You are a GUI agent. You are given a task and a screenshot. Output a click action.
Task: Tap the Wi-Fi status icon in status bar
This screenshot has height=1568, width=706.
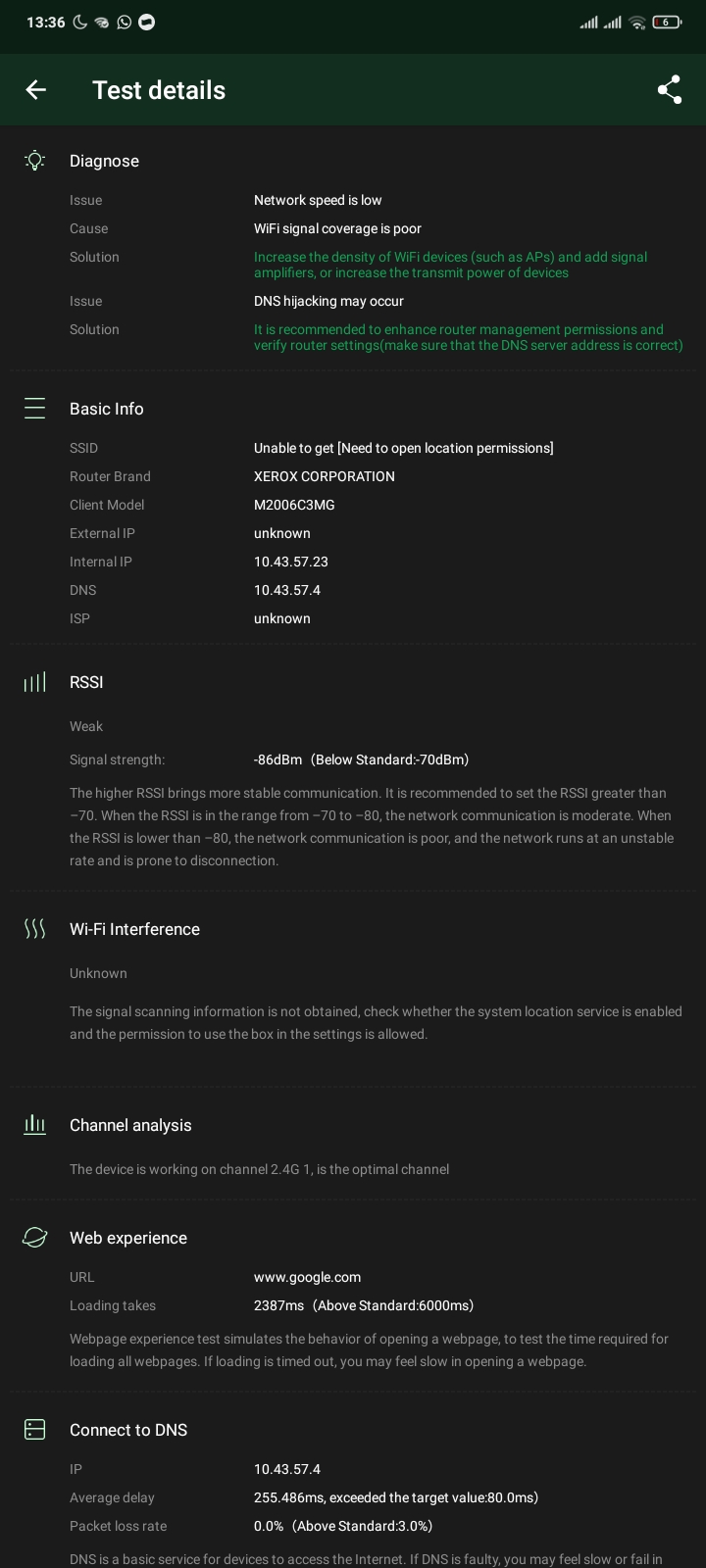coord(637,22)
